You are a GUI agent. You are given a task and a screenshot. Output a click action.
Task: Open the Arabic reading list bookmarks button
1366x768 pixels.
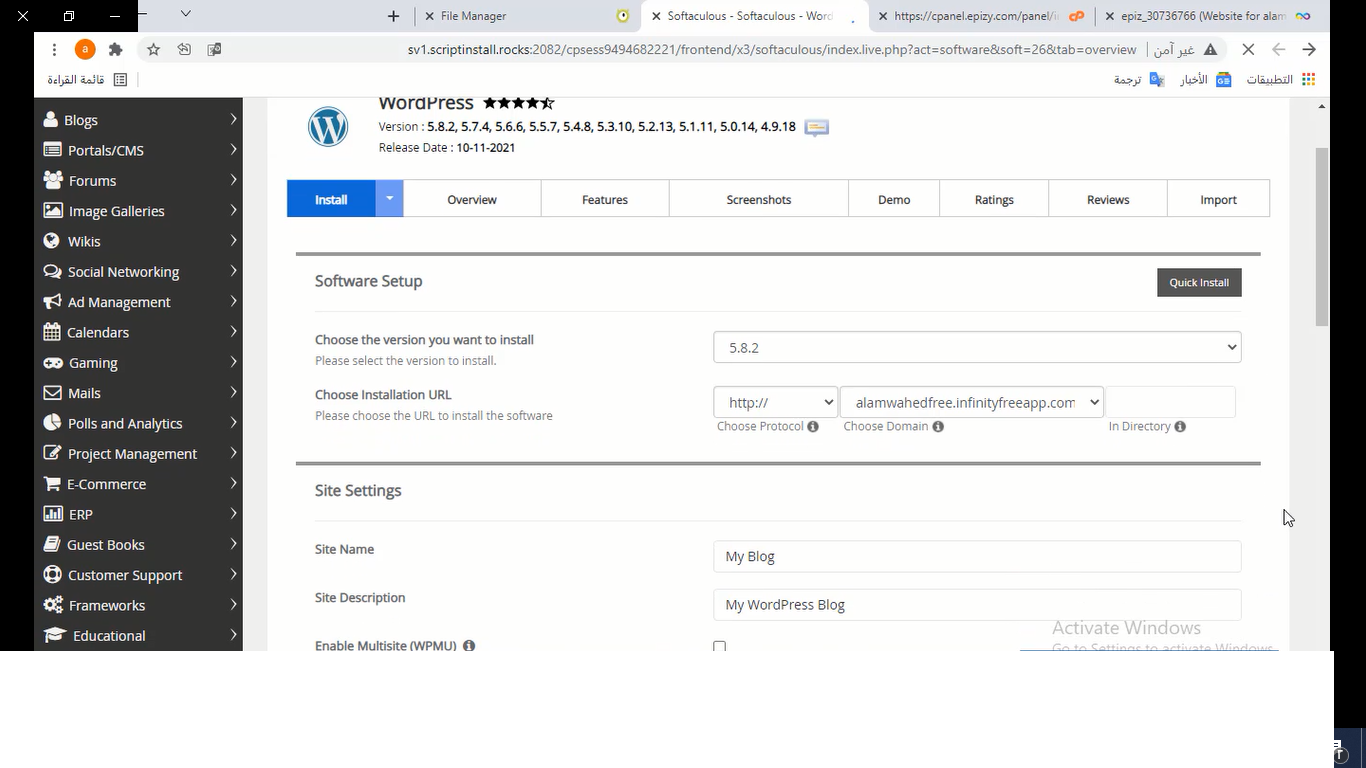click(x=88, y=79)
